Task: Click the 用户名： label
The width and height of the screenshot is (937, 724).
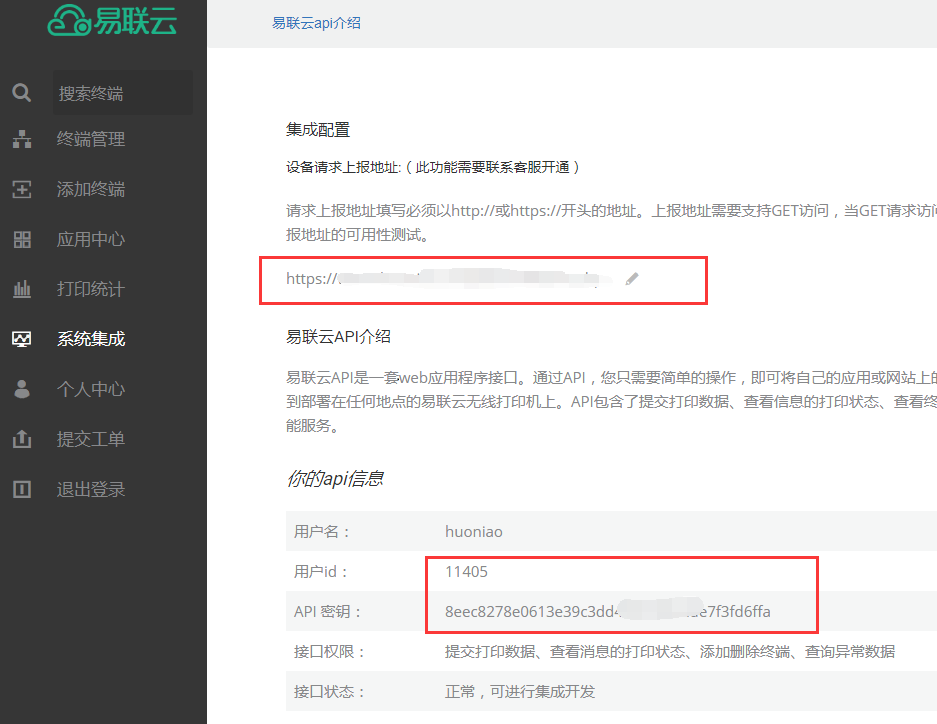Action: 322,532
